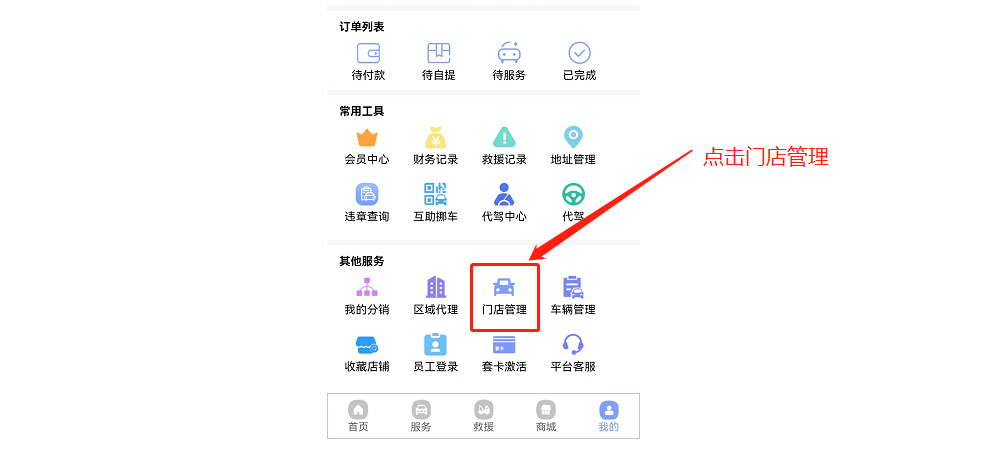
Task: Click the 财务记录 text label
Action: (435, 160)
